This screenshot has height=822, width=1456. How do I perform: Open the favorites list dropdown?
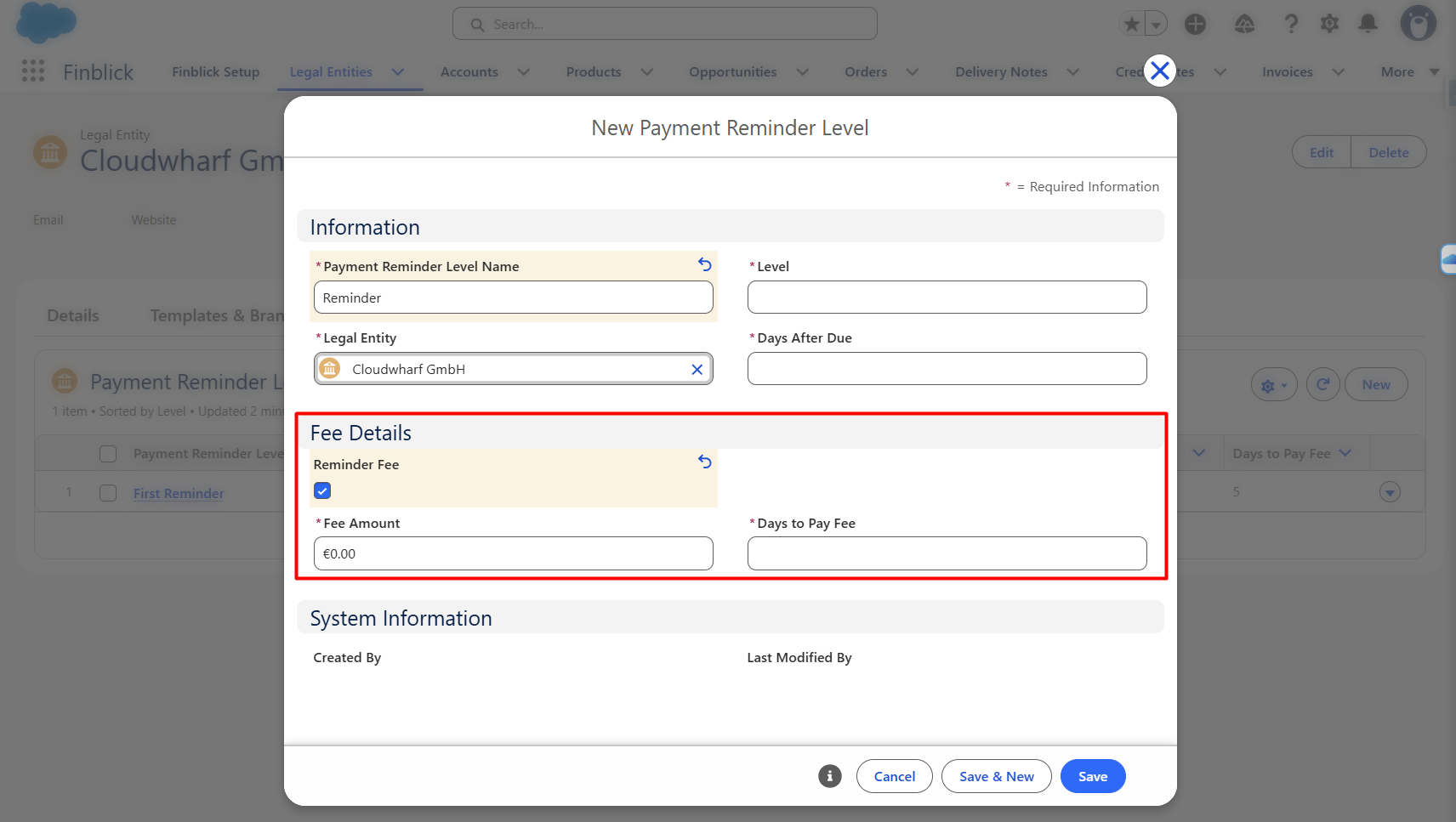(1156, 24)
